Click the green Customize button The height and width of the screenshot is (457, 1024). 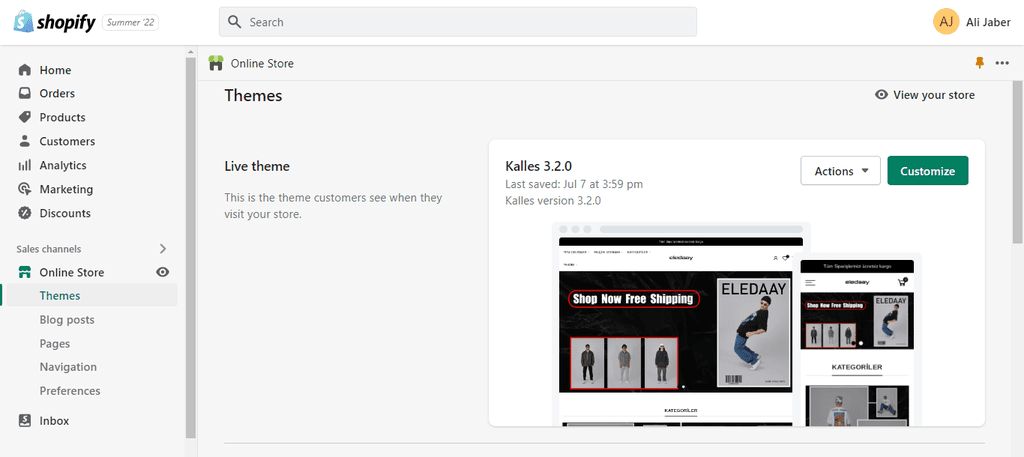(x=927, y=170)
